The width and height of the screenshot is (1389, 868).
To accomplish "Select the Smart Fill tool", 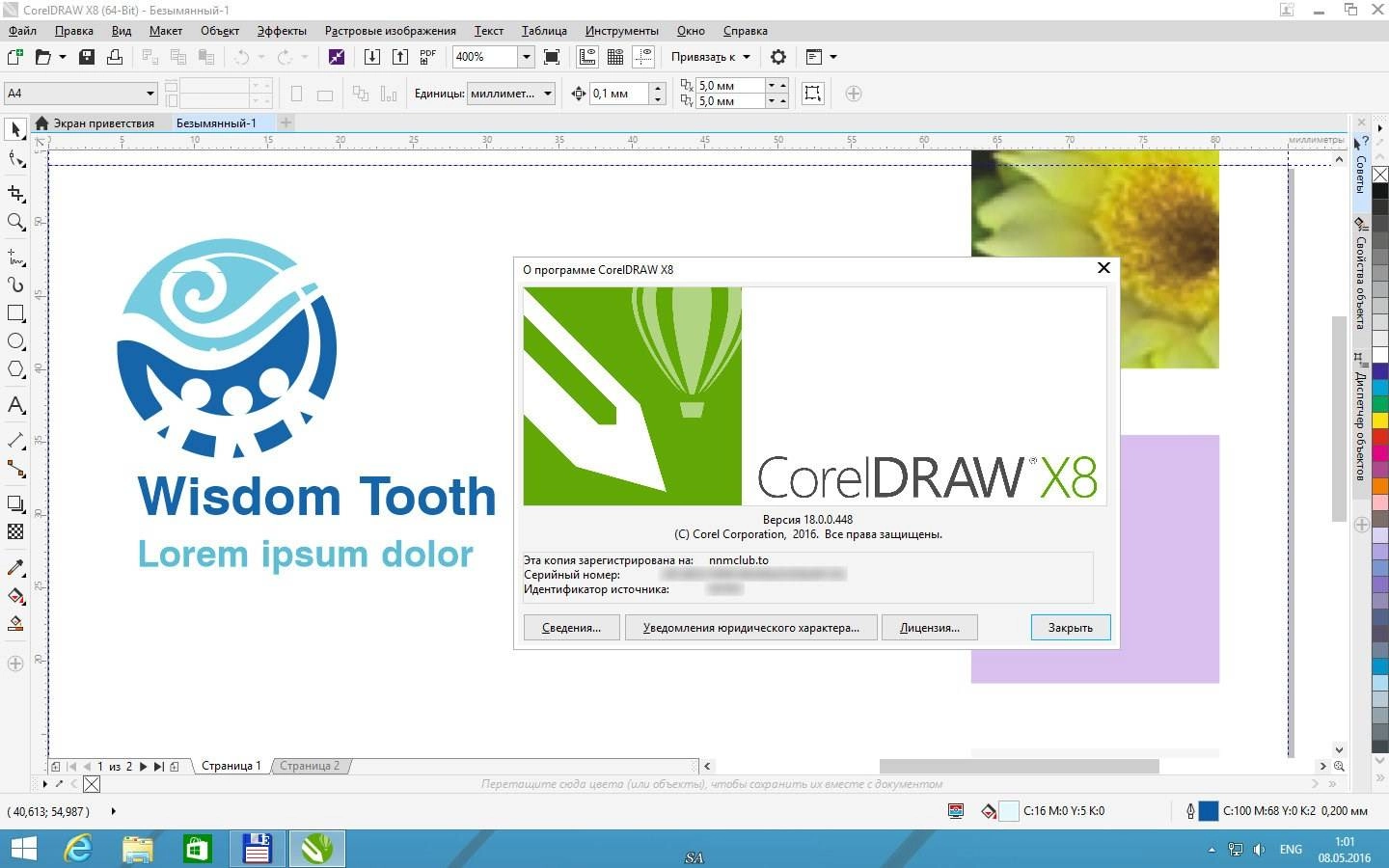I will click(x=15, y=624).
